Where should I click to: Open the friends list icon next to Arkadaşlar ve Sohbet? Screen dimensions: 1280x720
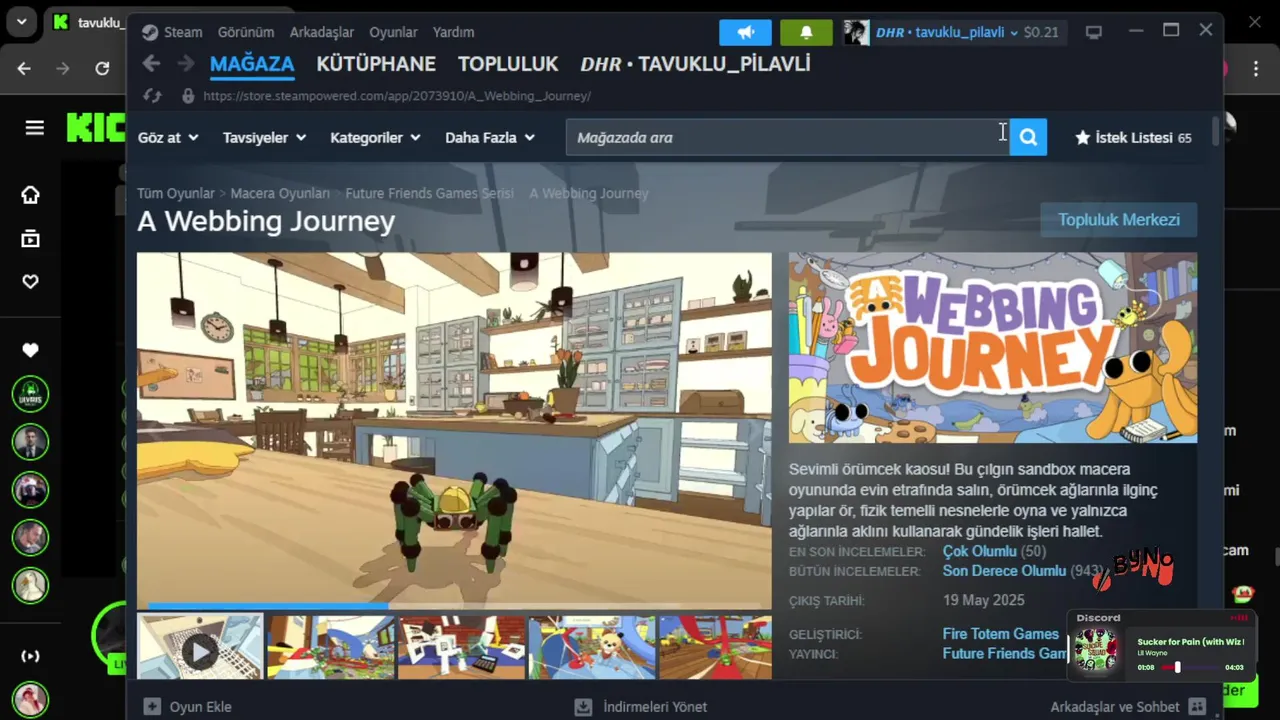pos(1196,706)
